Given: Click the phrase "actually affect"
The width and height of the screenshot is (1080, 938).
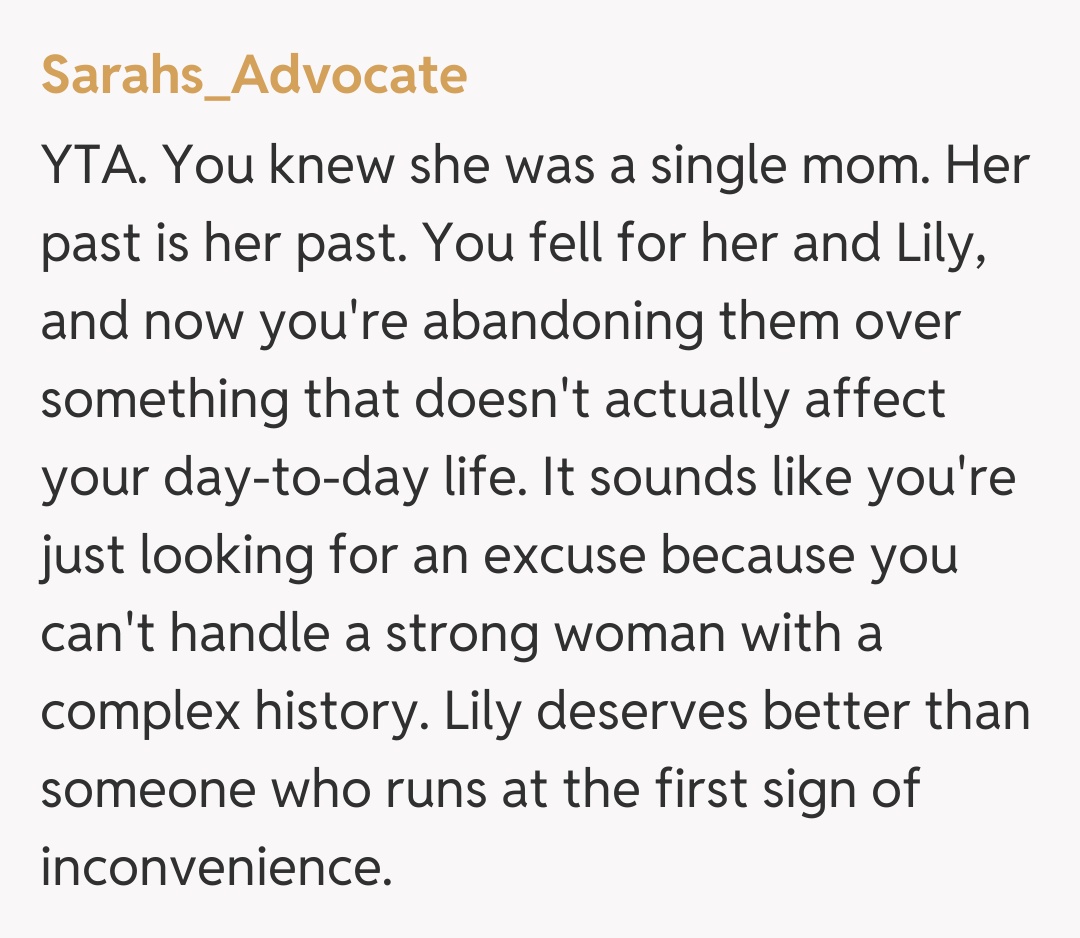Looking at the screenshot, I should click(774, 399).
